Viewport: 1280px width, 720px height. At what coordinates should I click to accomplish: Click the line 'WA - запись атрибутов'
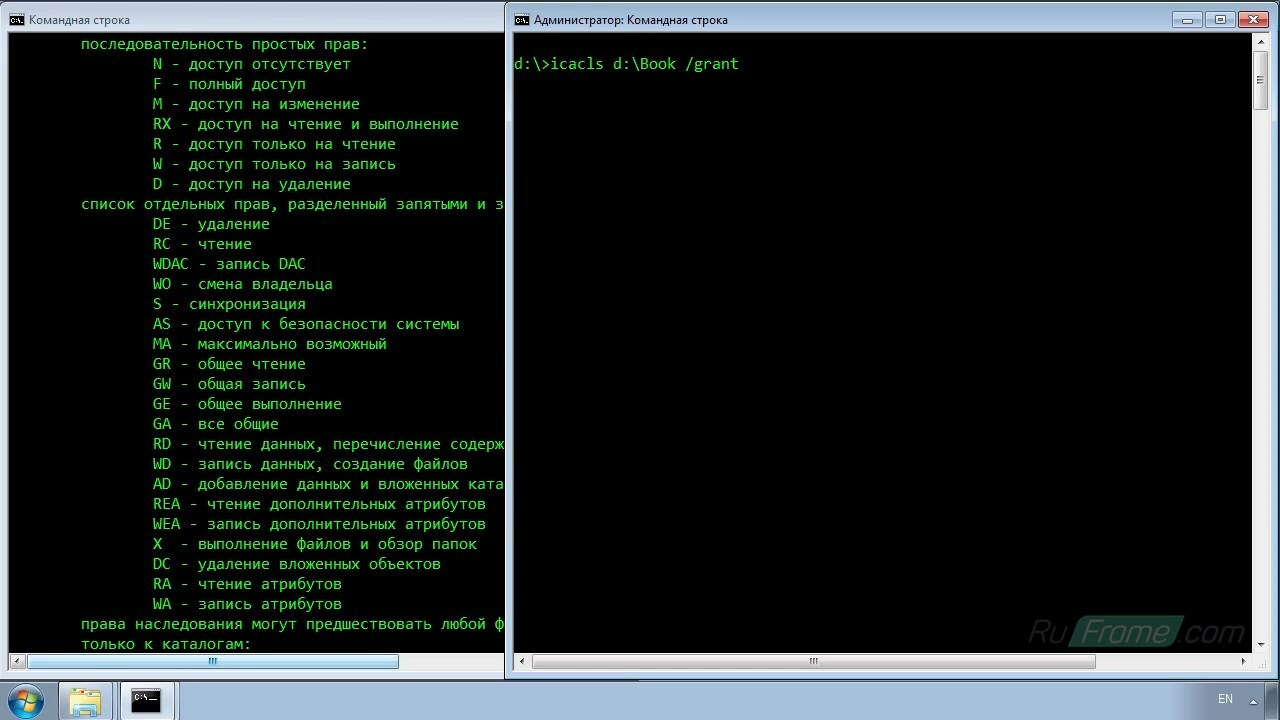click(247, 604)
